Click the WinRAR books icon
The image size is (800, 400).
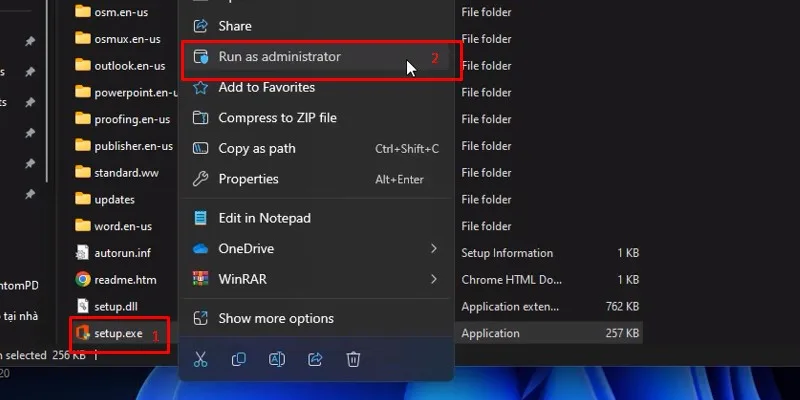pos(201,279)
